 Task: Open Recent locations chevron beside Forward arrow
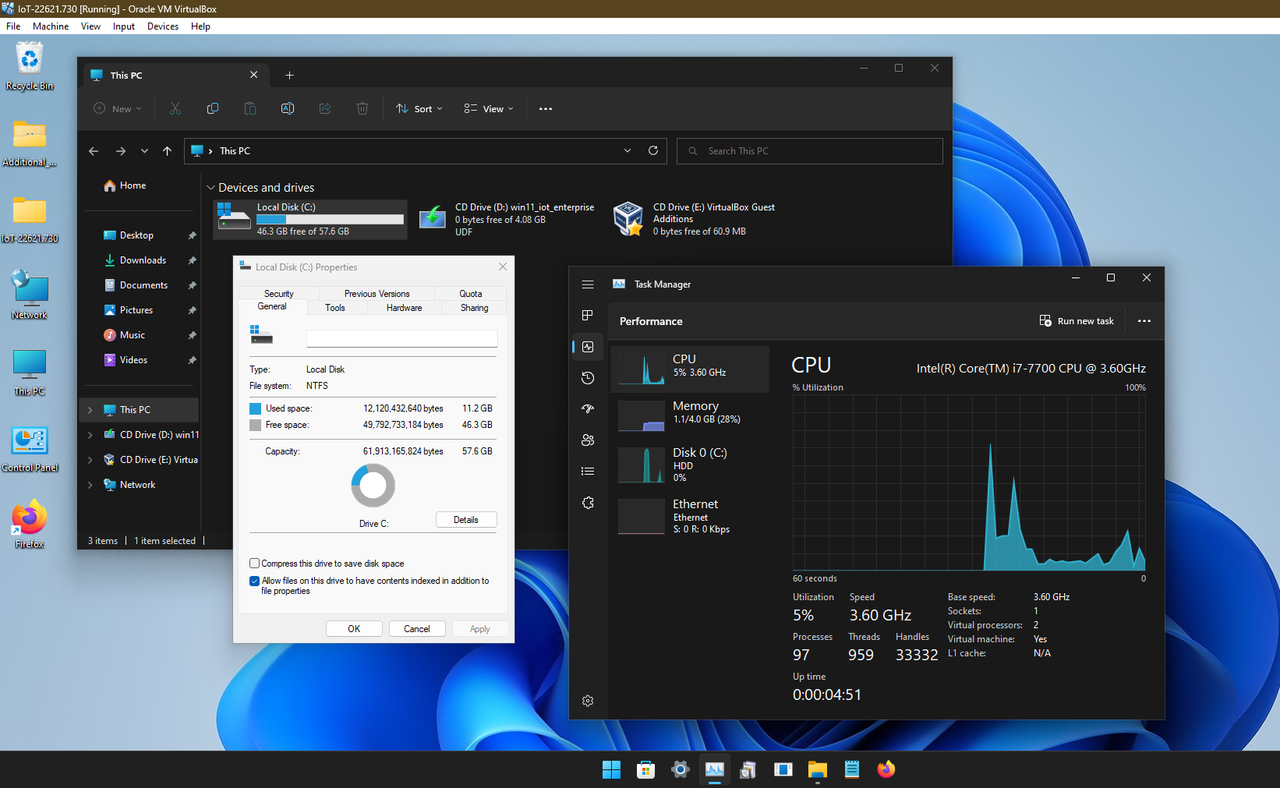click(144, 151)
